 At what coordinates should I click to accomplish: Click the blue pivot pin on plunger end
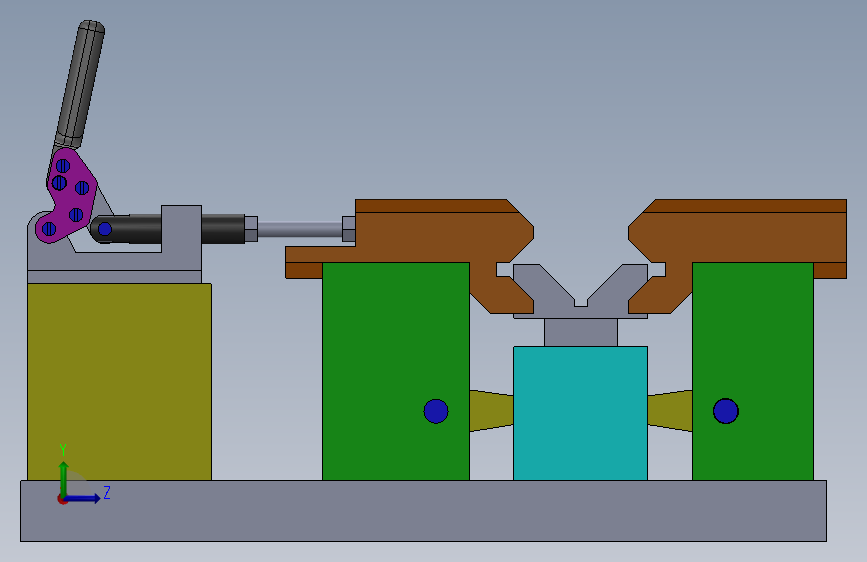click(x=105, y=229)
